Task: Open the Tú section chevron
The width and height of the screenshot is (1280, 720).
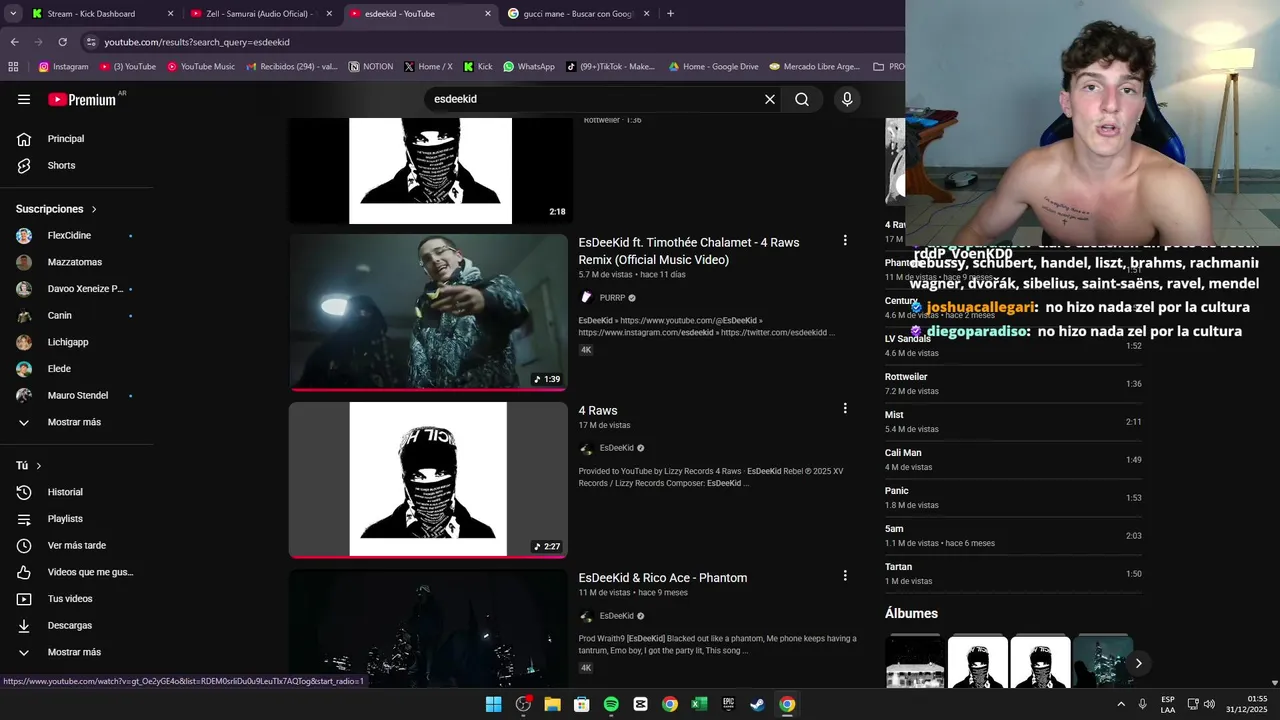Action: [39, 466]
